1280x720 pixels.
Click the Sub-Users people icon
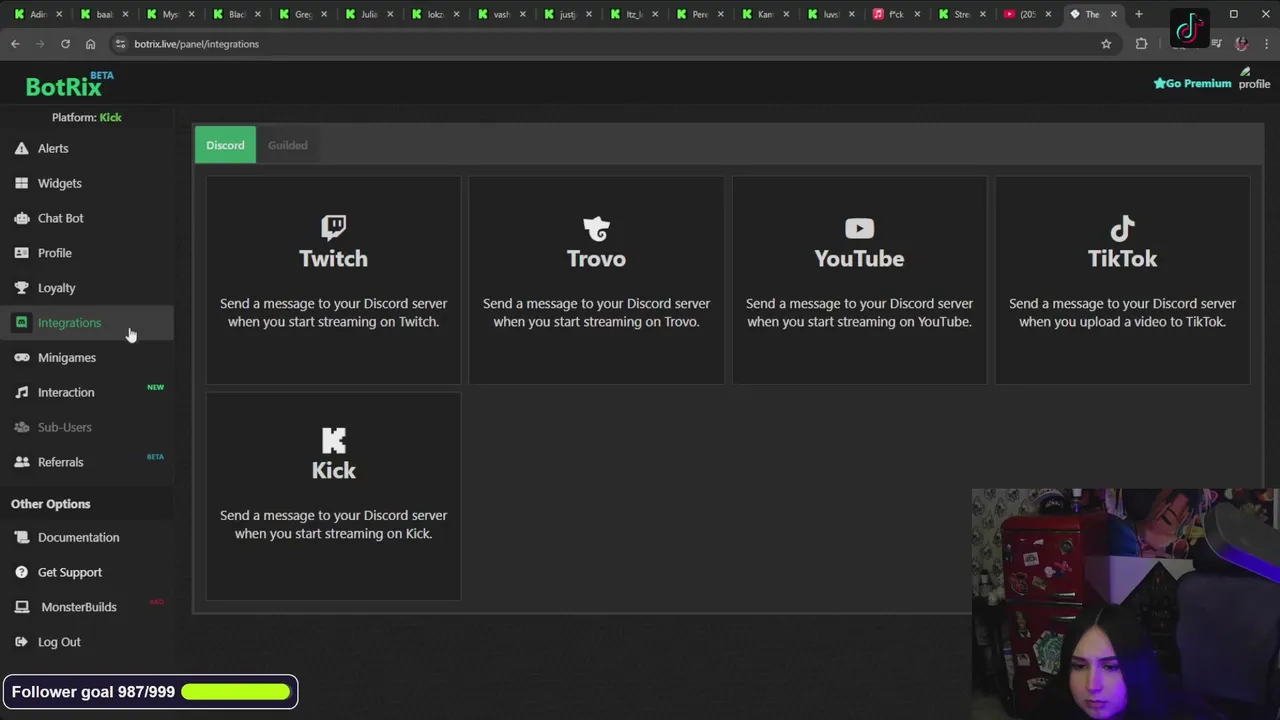(x=21, y=427)
